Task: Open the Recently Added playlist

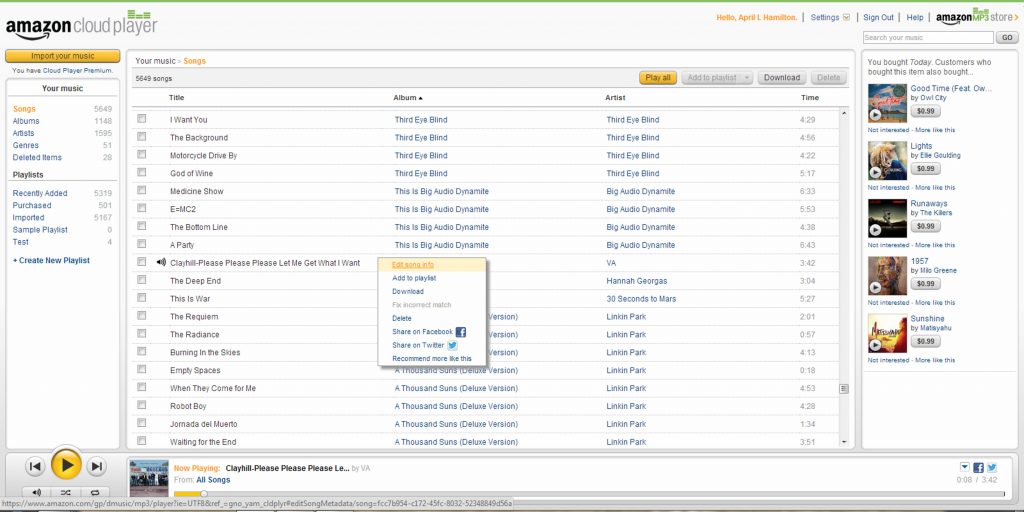Action: 40,193
